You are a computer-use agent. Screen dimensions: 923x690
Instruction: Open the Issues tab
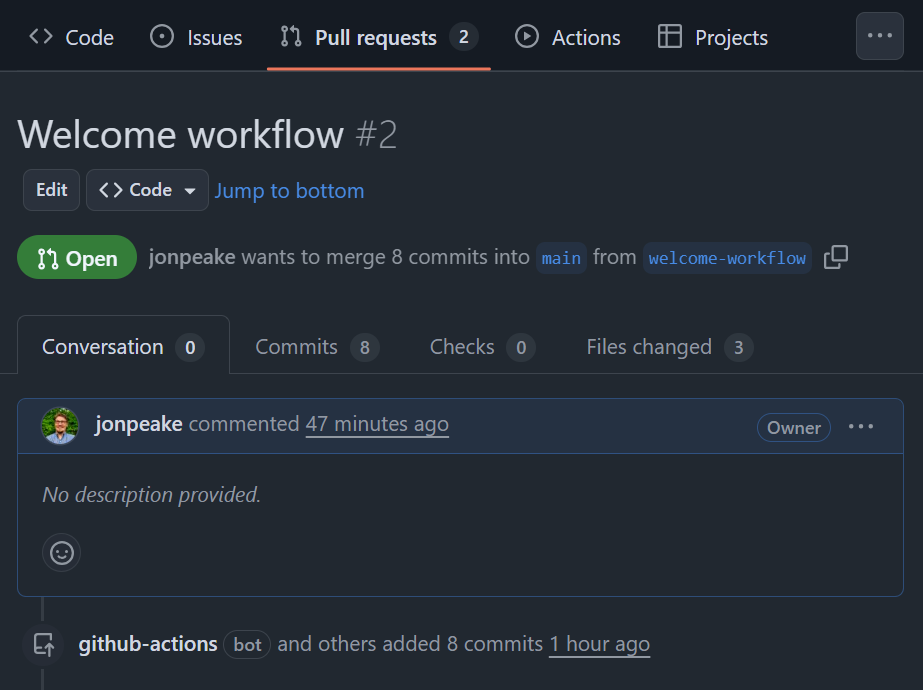pyautogui.click(x=196, y=38)
